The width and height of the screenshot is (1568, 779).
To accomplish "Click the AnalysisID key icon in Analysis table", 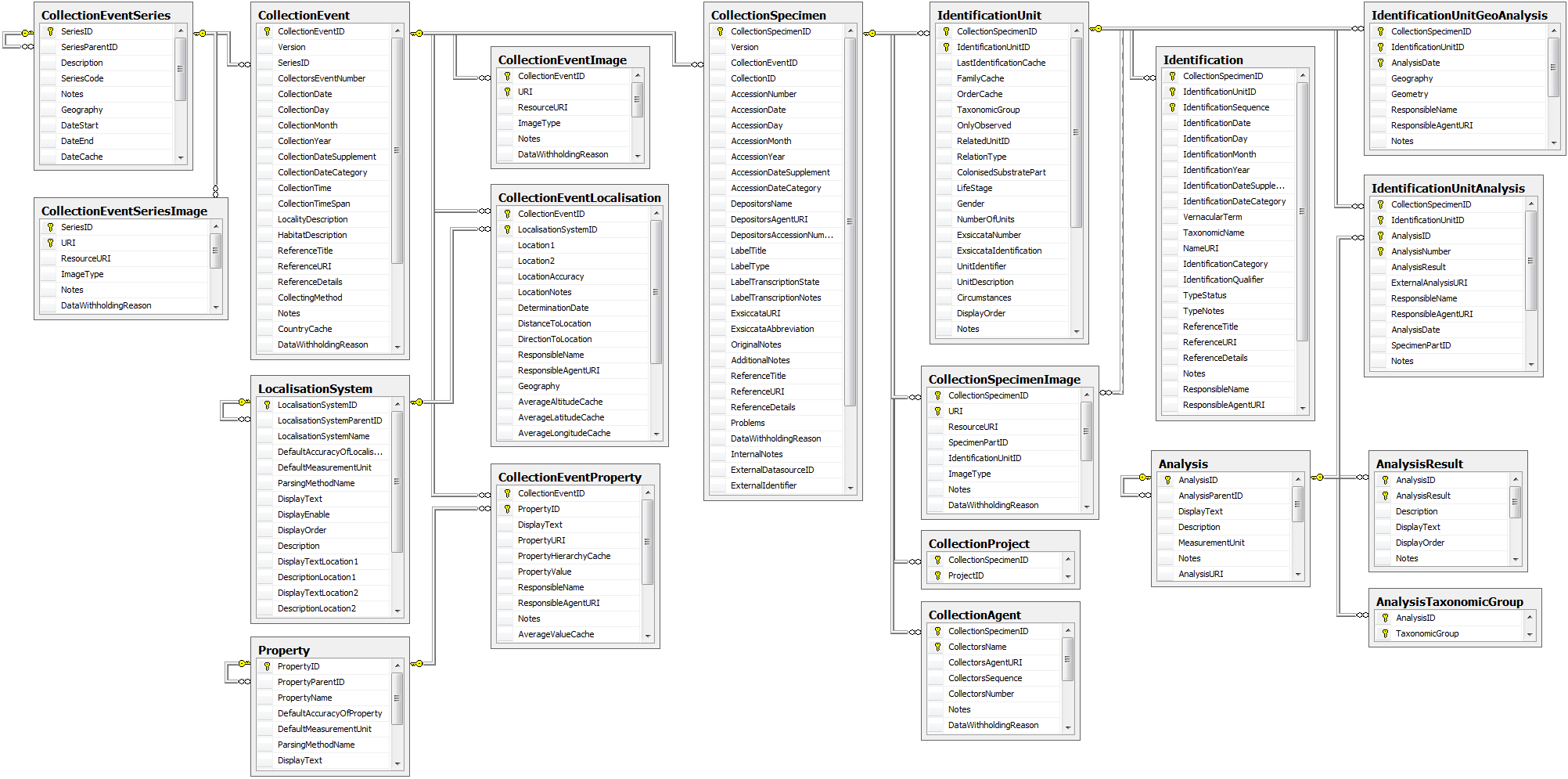I will click(x=1167, y=480).
